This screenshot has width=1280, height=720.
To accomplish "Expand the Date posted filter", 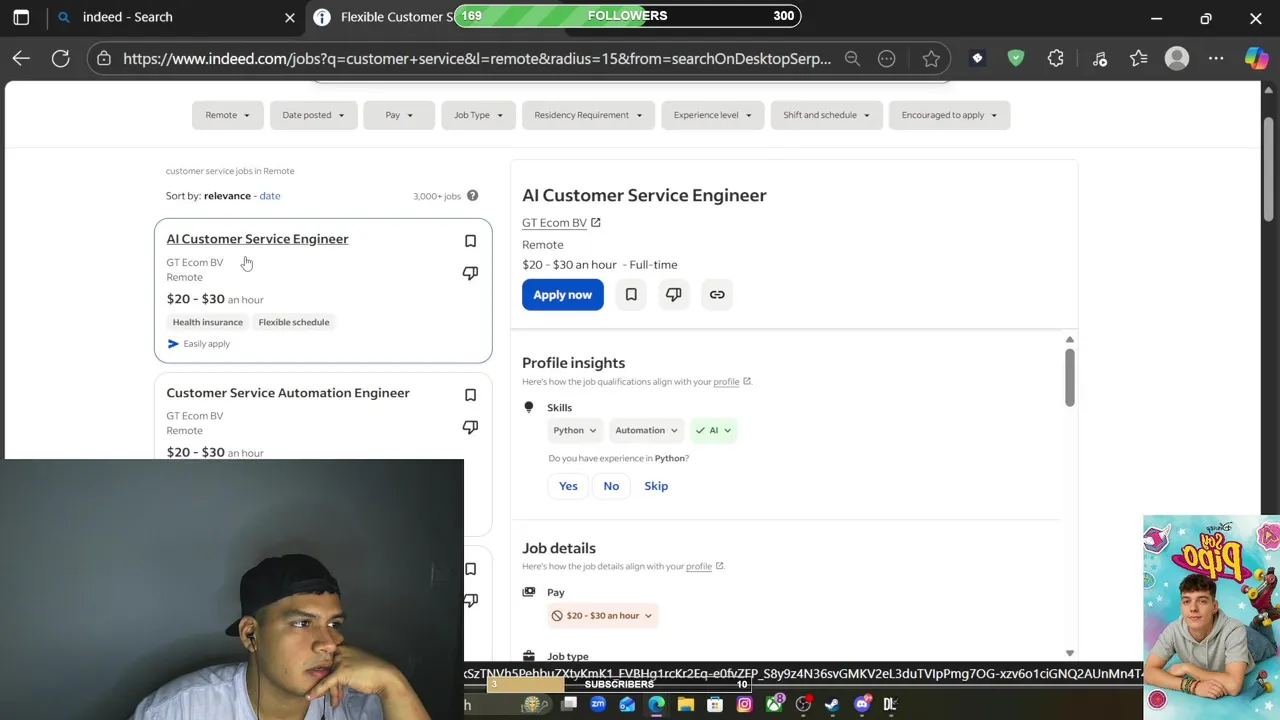I will click(x=313, y=115).
